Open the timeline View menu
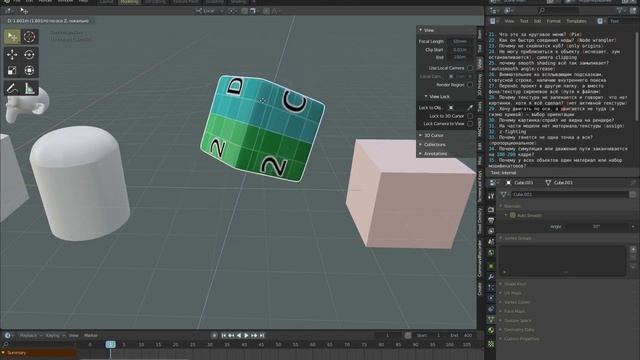The height and width of the screenshot is (360, 640). click(73, 336)
